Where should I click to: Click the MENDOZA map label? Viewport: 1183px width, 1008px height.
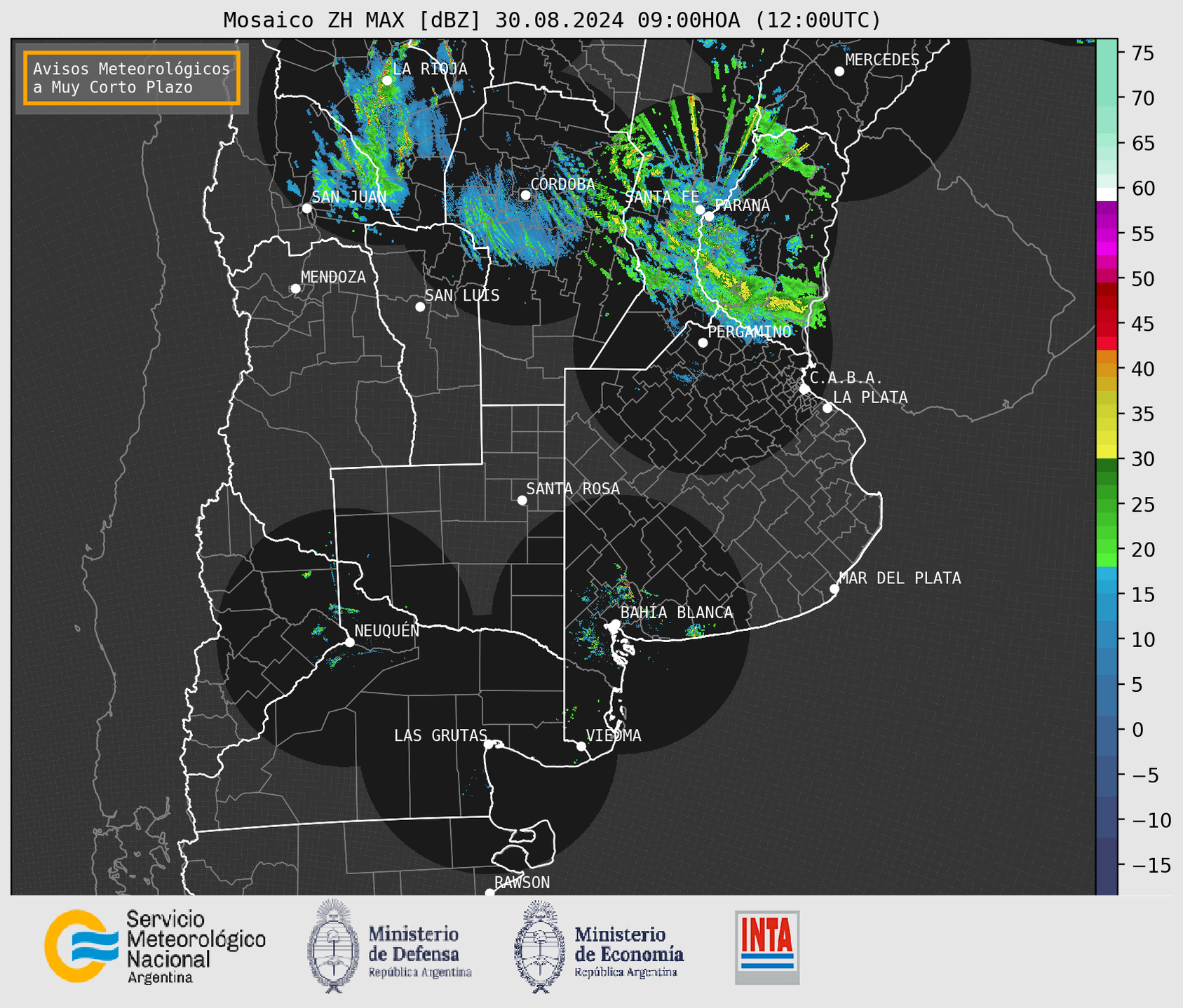coord(333,278)
